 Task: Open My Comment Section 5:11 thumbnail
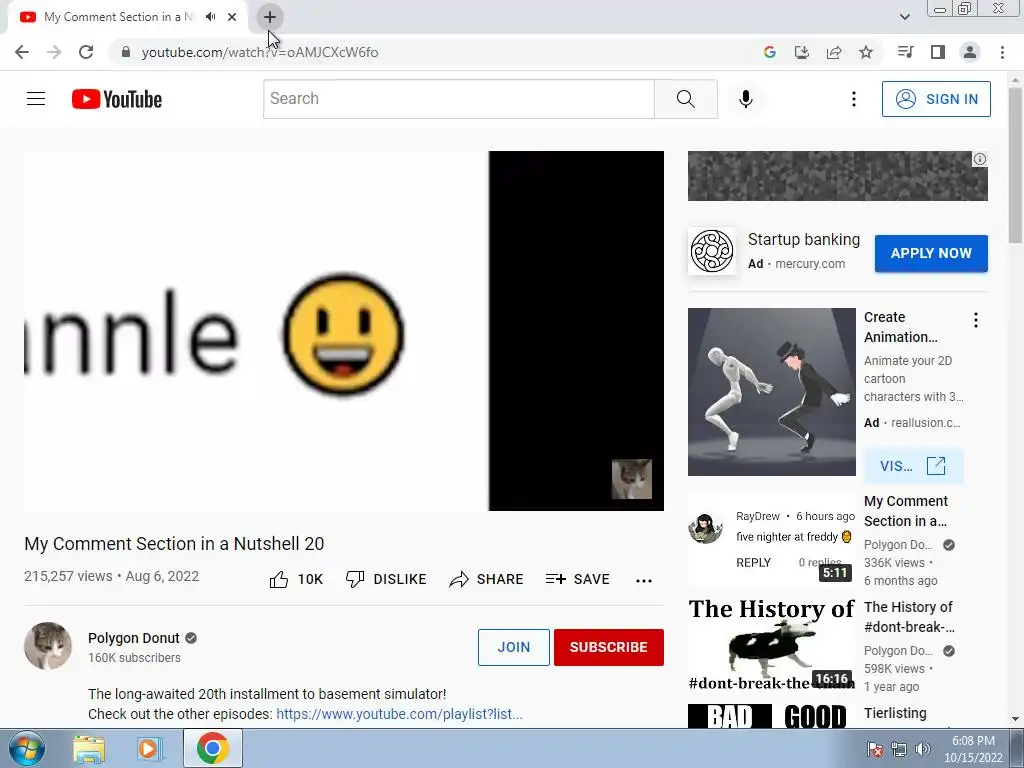coord(771,541)
